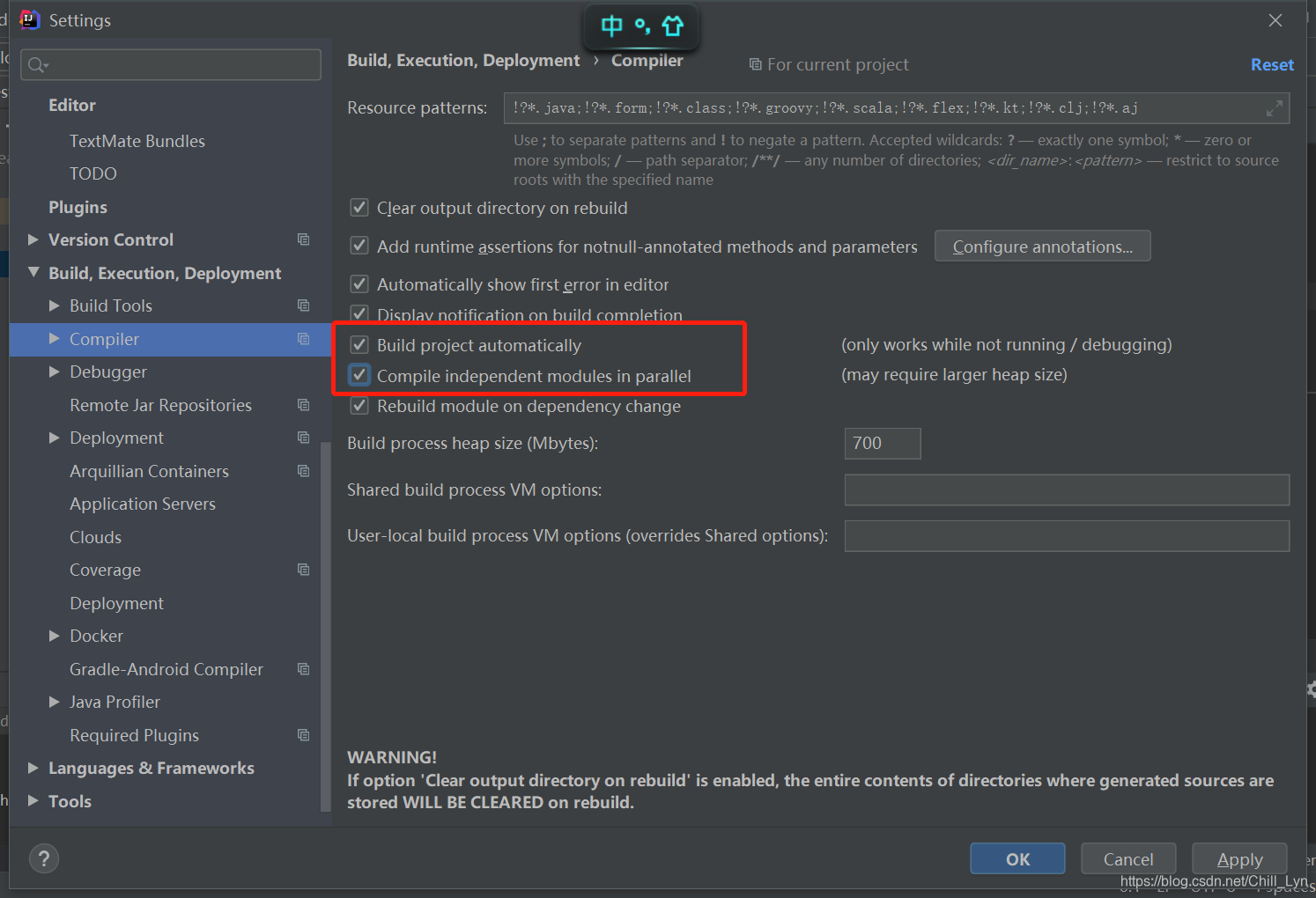This screenshot has height=898, width=1316.
Task: Expand the Java Profiler node arrow
Action: pyautogui.click(x=54, y=702)
